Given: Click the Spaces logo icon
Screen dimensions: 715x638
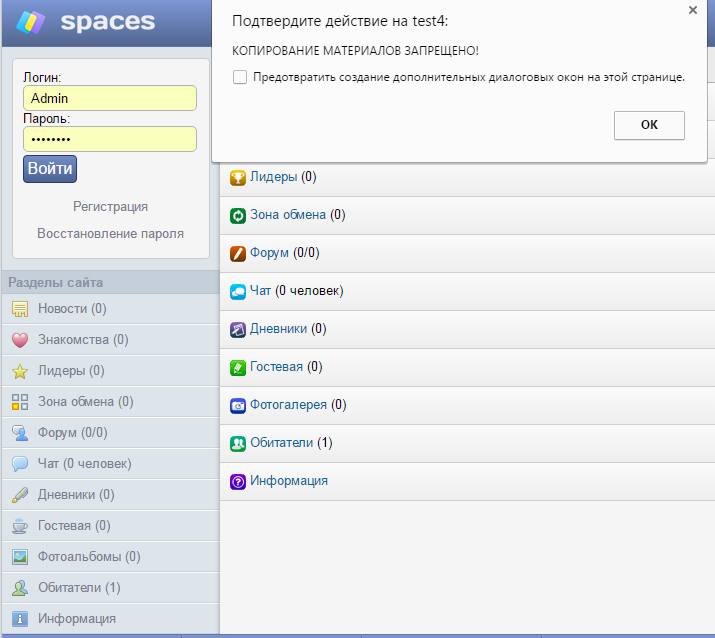Looking at the screenshot, I should click(x=30, y=21).
